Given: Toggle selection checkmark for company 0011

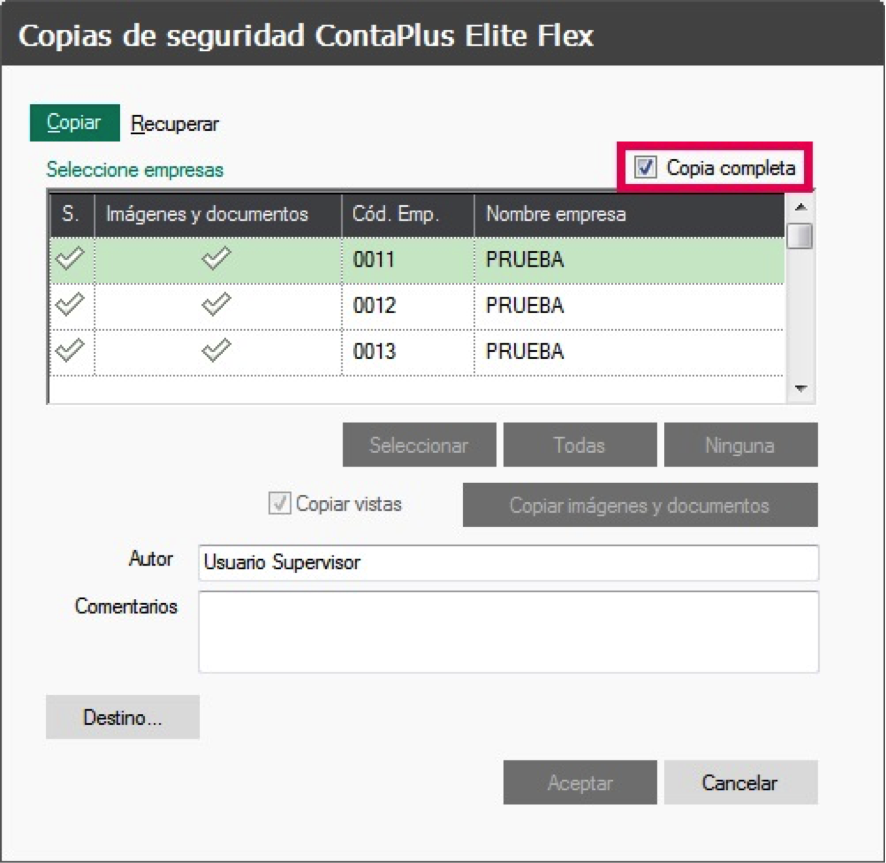Looking at the screenshot, I should [x=71, y=259].
